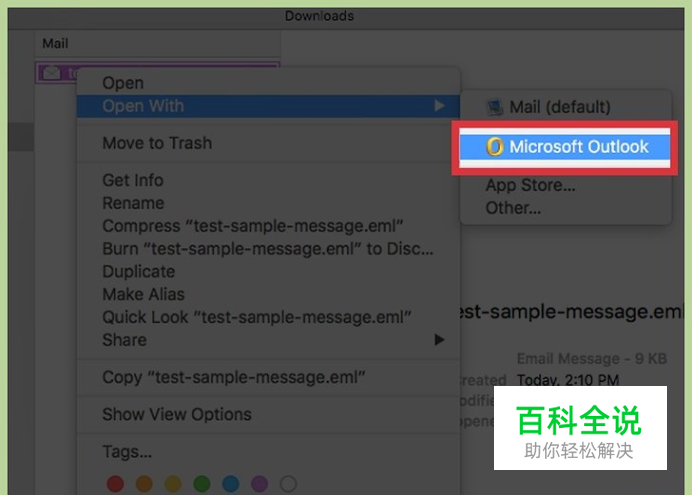The image size is (692, 495).
Task: Select Duplicate menu entry
Action: (268, 271)
